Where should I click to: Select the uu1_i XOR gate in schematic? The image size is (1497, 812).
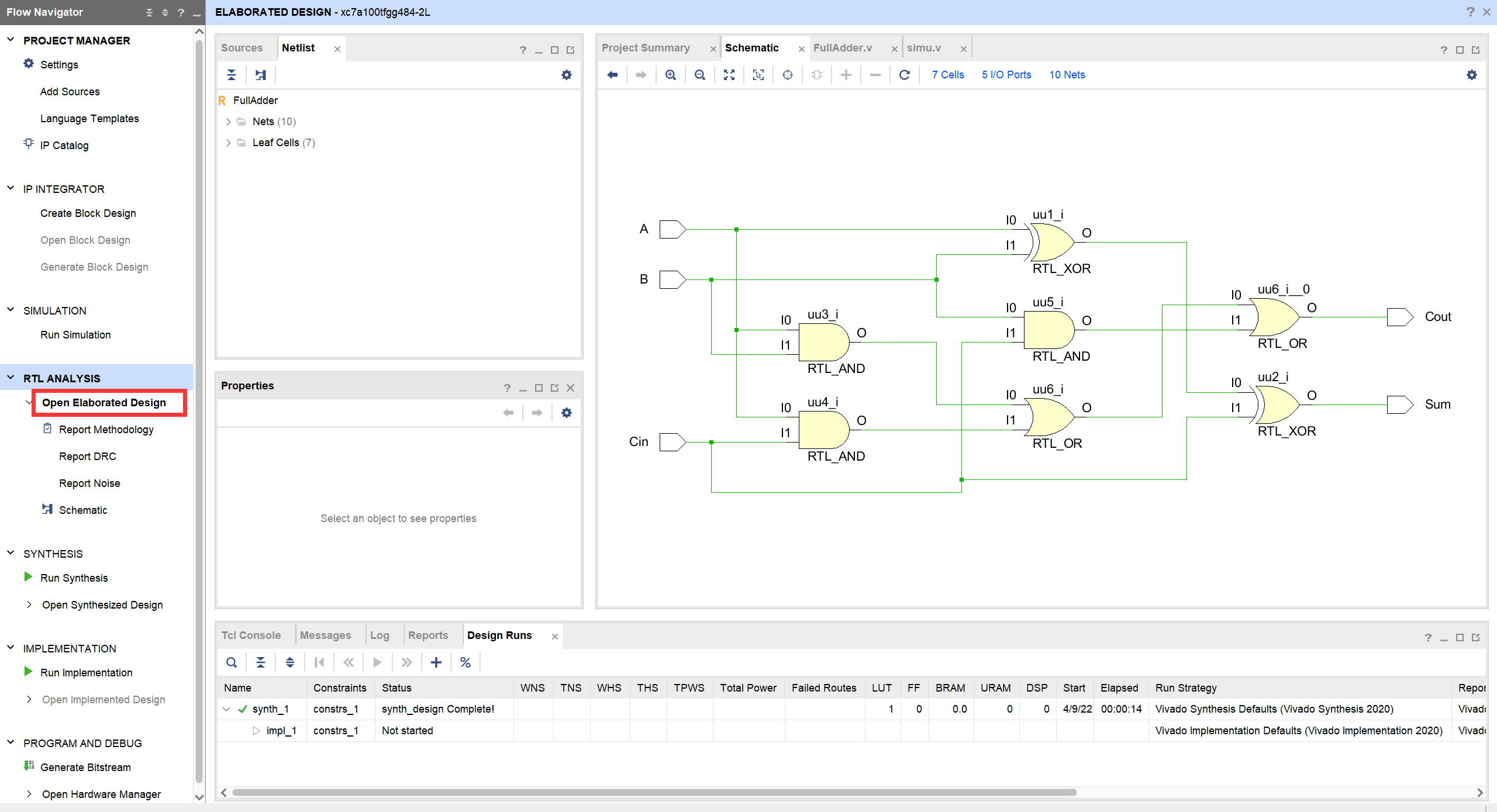pyautogui.click(x=1053, y=242)
